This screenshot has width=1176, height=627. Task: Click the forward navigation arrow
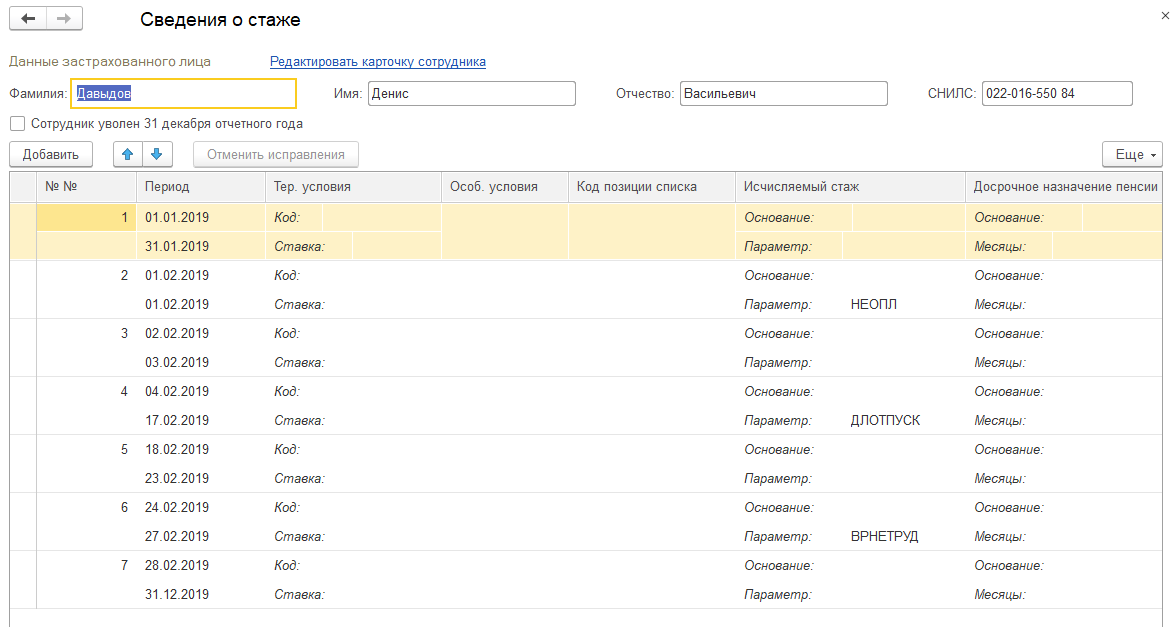tap(64, 19)
